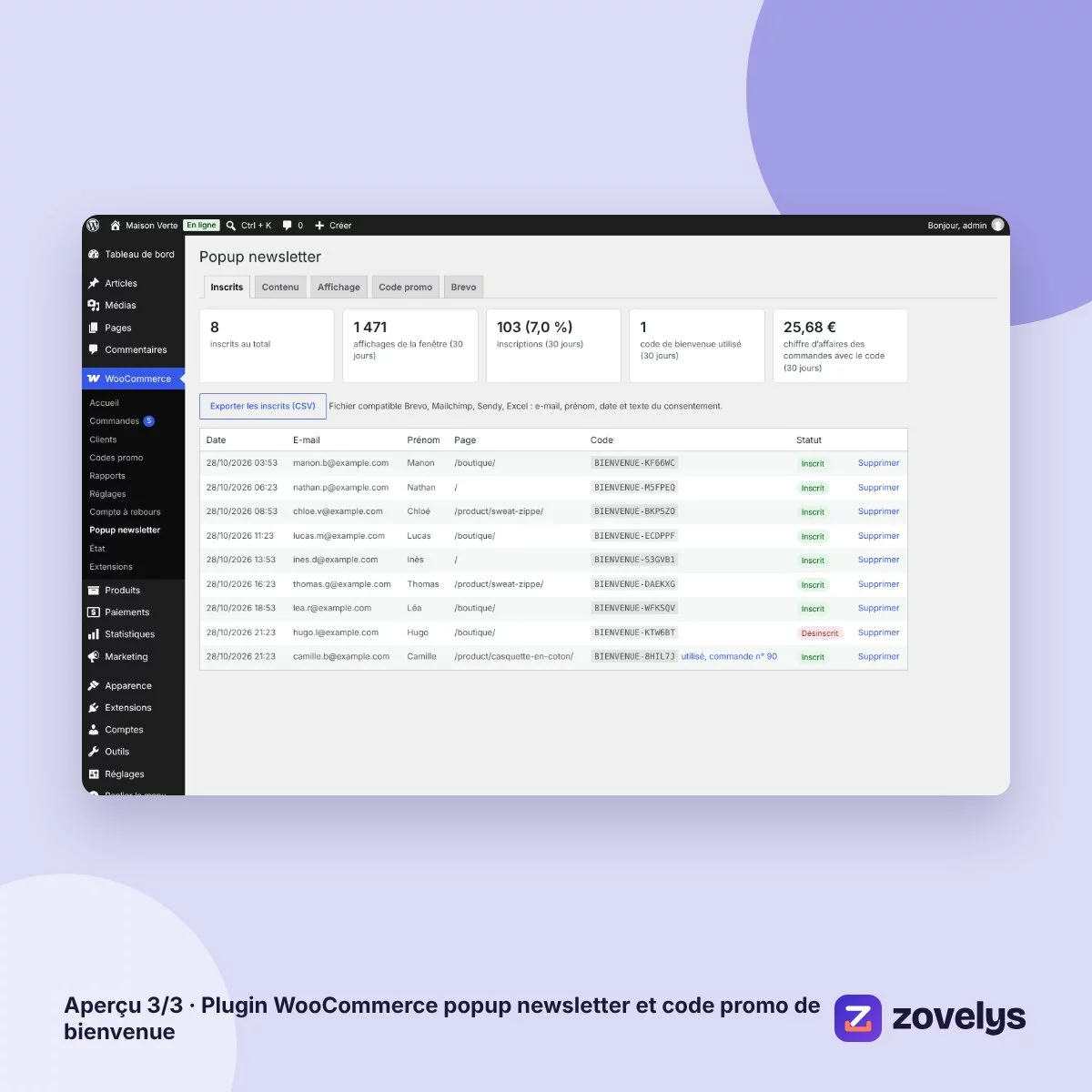The height and width of the screenshot is (1092, 1092).
Task: Open the comments bubble icon in admin bar
Action: pyautogui.click(x=288, y=225)
